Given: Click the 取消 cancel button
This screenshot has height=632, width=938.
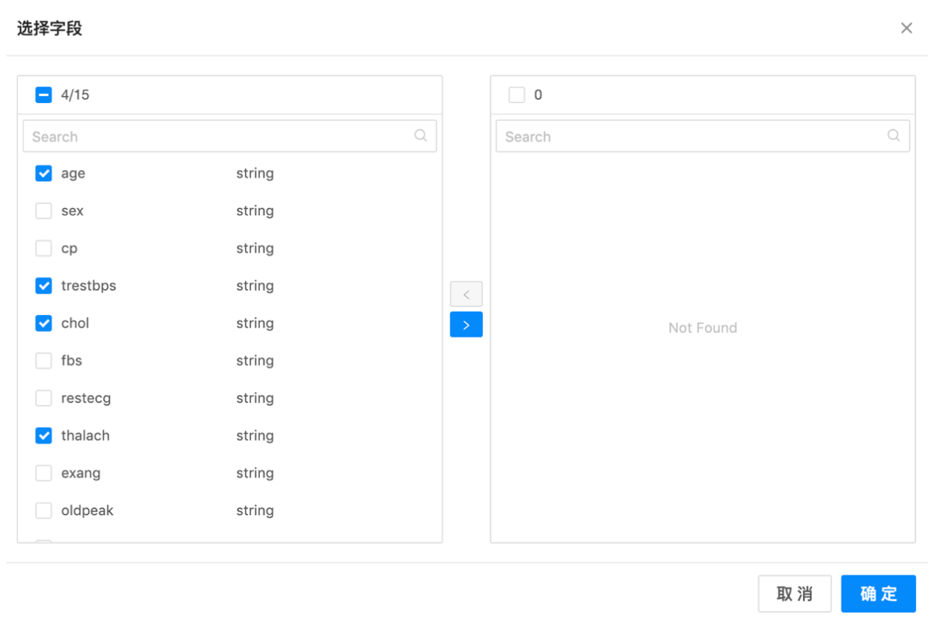Looking at the screenshot, I should [x=794, y=594].
